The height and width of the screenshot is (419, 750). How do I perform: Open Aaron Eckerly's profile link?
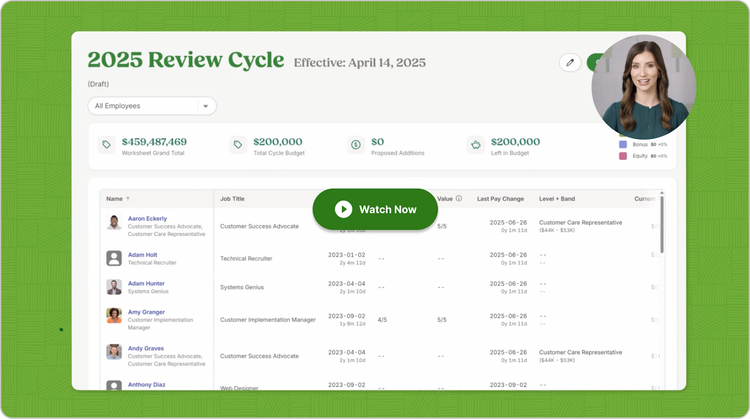[147, 218]
